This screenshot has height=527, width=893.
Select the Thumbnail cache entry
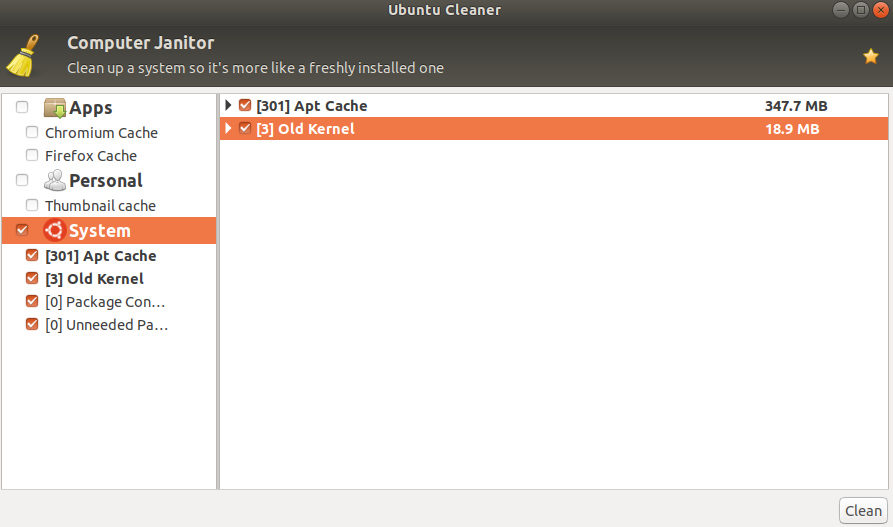point(100,206)
